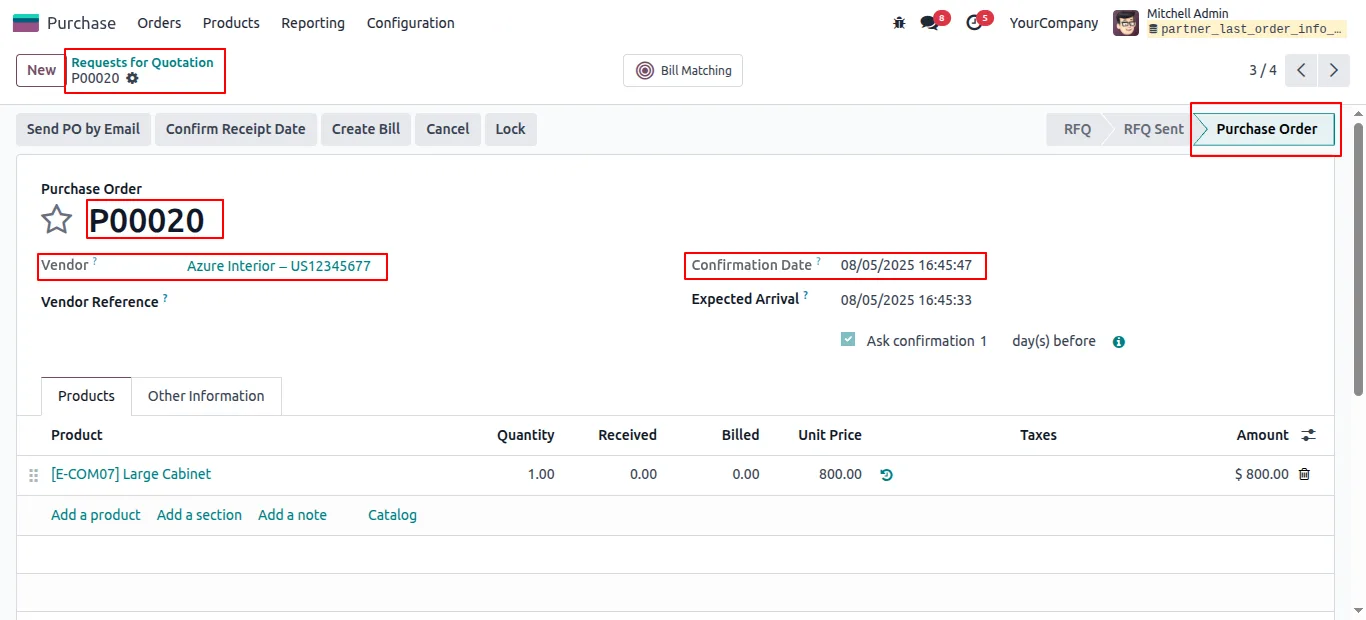
Task: Click the Cancel button
Action: (448, 129)
